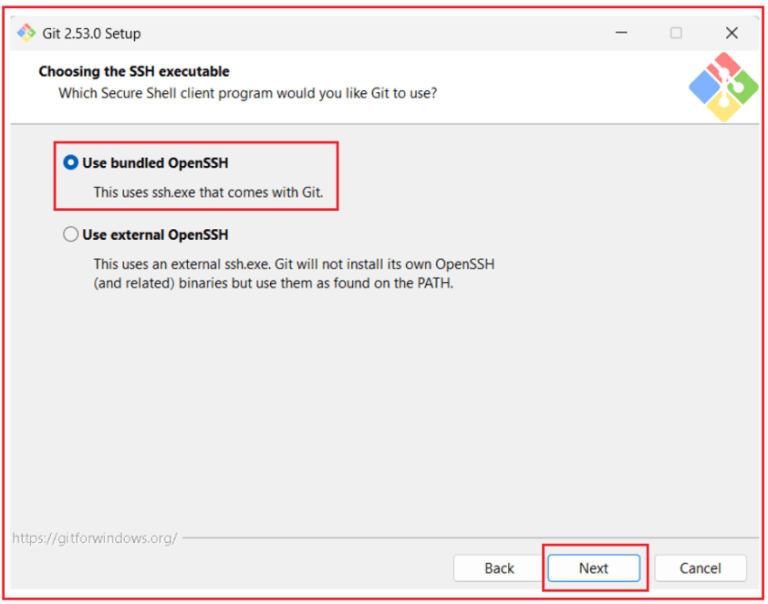Click the Next button
The width and height of the screenshot is (768, 604).
coord(594,568)
